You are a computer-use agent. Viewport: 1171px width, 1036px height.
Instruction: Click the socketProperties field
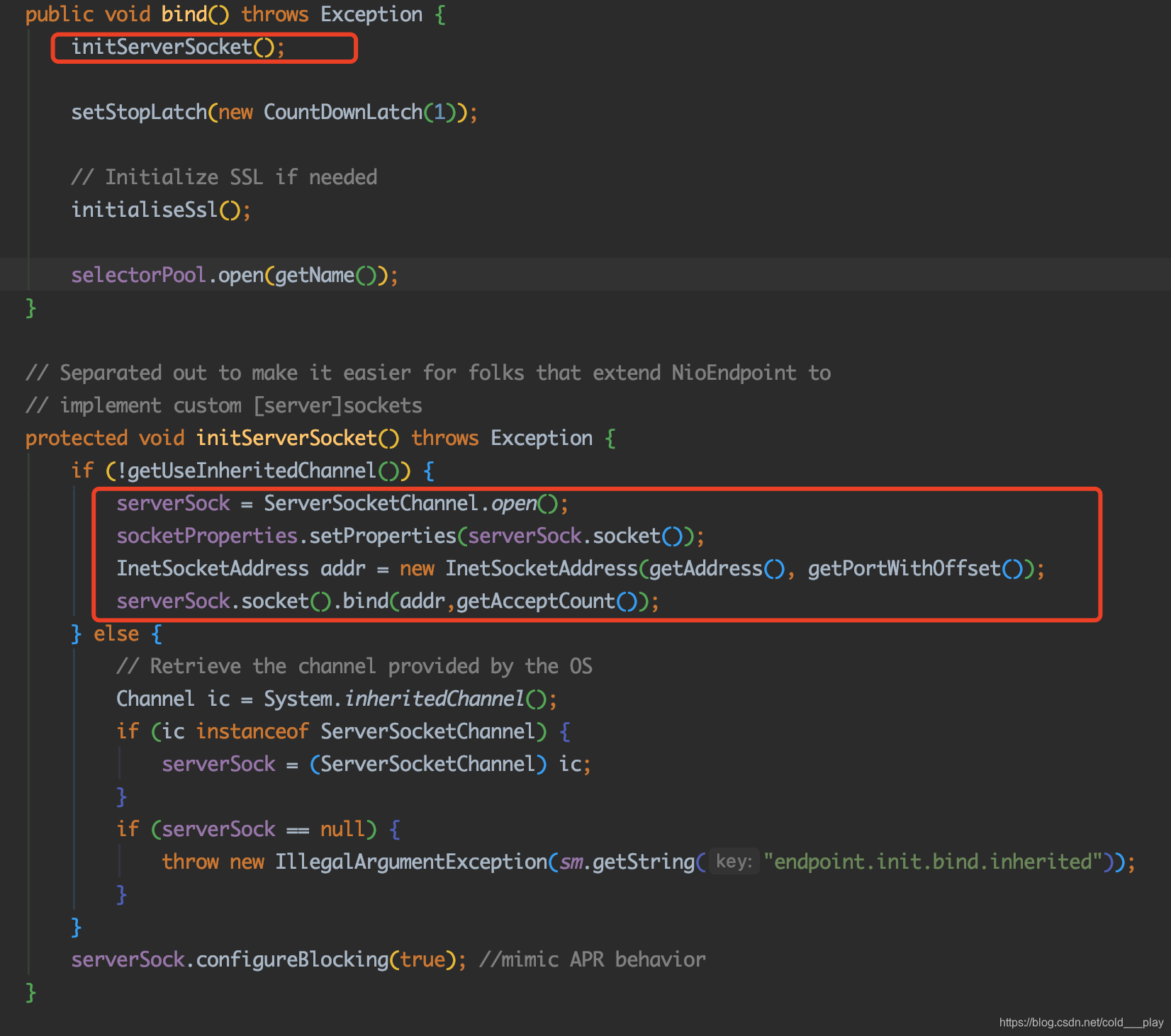(x=207, y=536)
